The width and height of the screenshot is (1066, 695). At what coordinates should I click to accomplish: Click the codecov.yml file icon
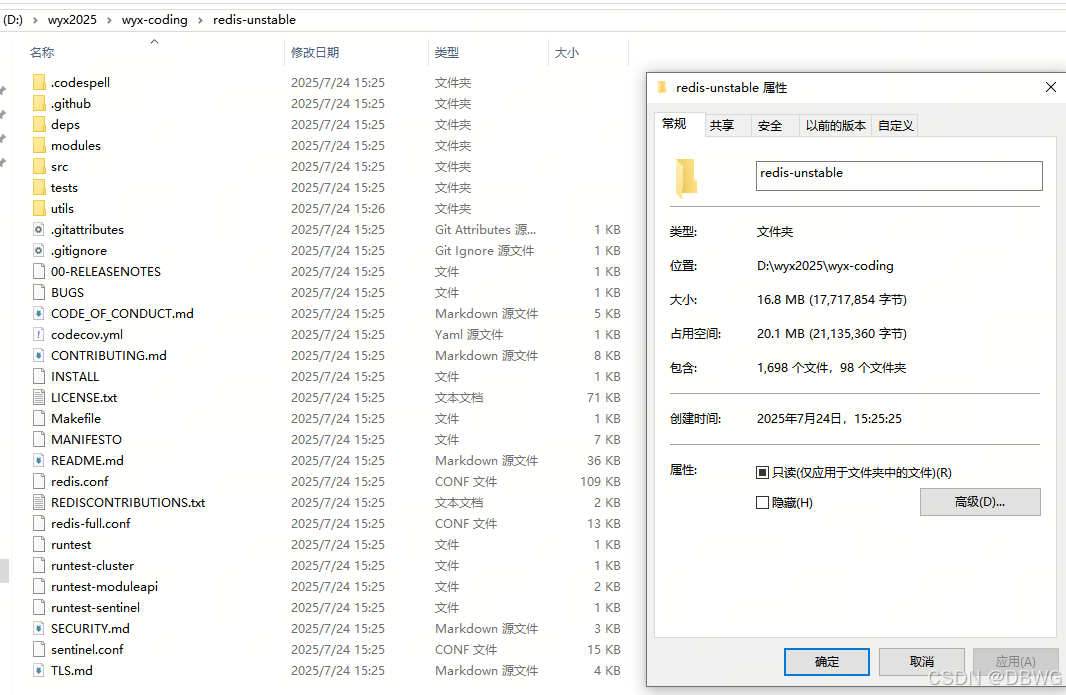click(x=39, y=335)
